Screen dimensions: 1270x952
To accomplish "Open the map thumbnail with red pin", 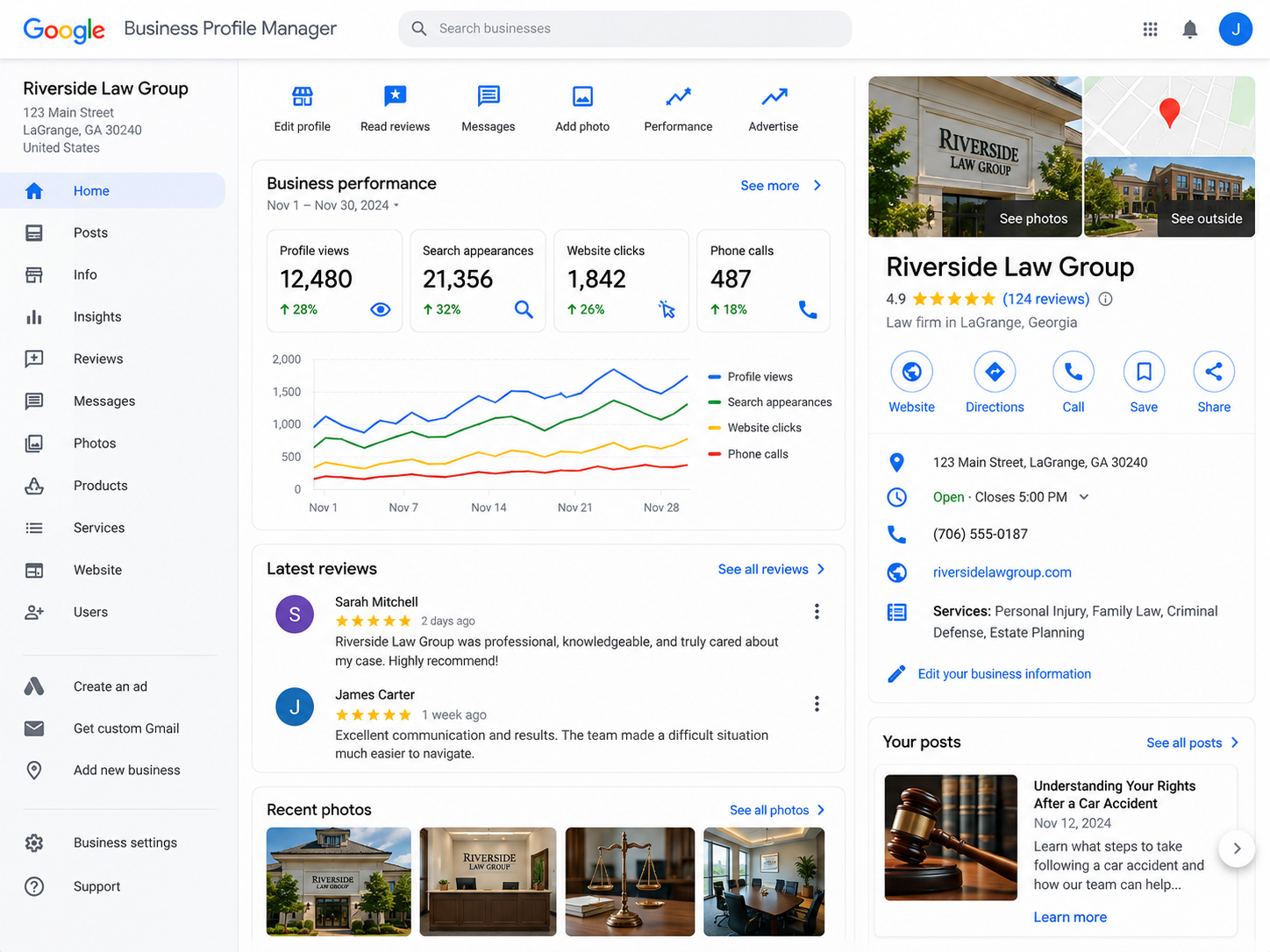I will (x=1170, y=116).
